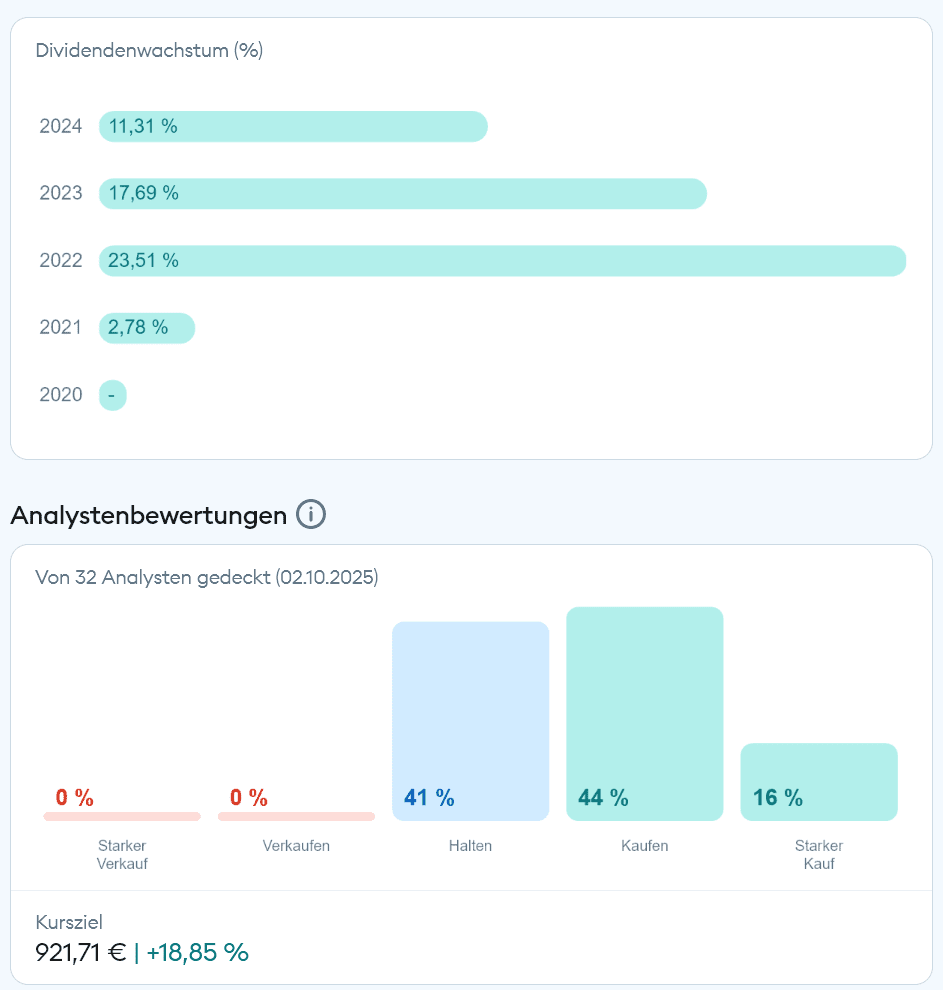Select the 2021 bar with 2,78 %
Image resolution: width=943 pixels, height=990 pixels.
(x=146, y=328)
